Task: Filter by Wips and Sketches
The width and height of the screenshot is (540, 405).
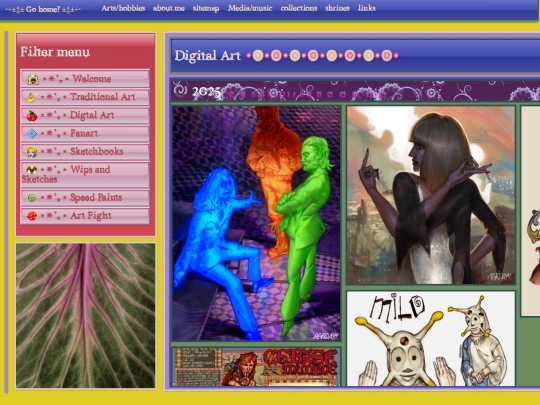Action: 85,174
